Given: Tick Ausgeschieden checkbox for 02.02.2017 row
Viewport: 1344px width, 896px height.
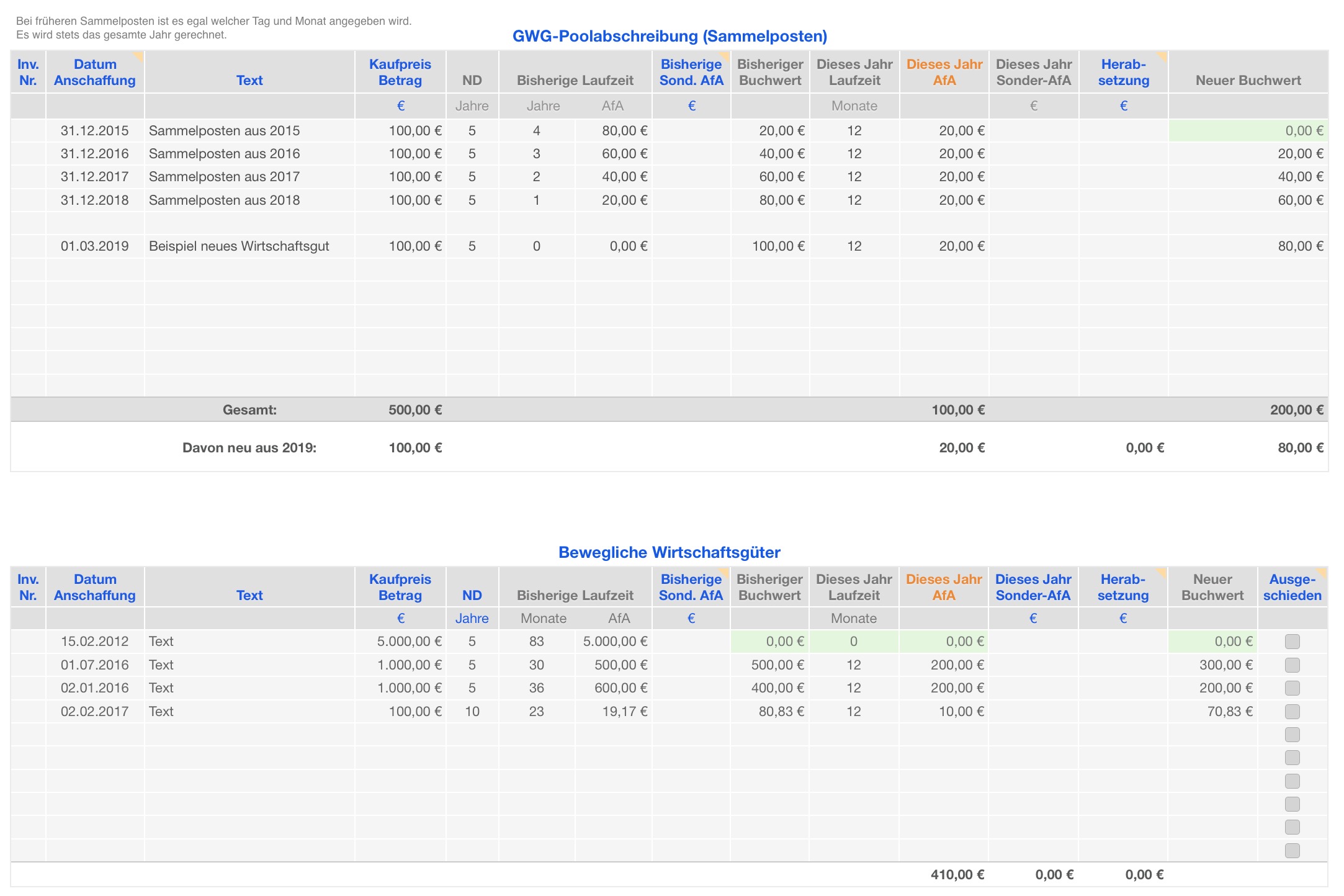Looking at the screenshot, I should pos(1292,712).
